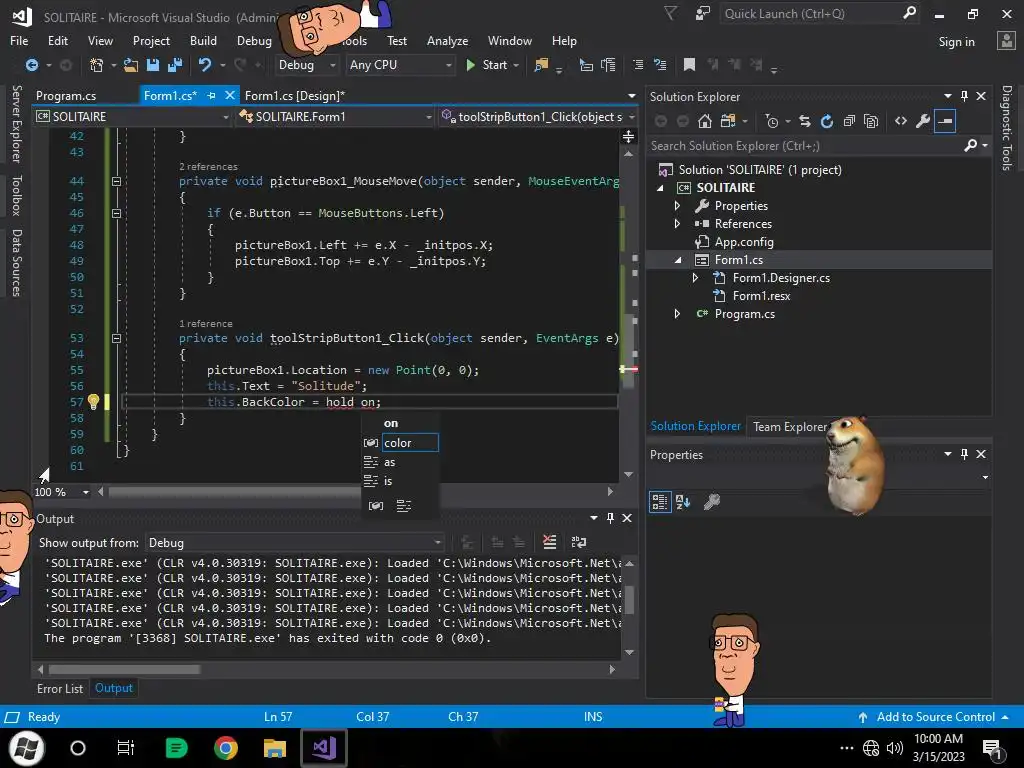
Task: Click Sync with Active Document icon
Action: 805,121
